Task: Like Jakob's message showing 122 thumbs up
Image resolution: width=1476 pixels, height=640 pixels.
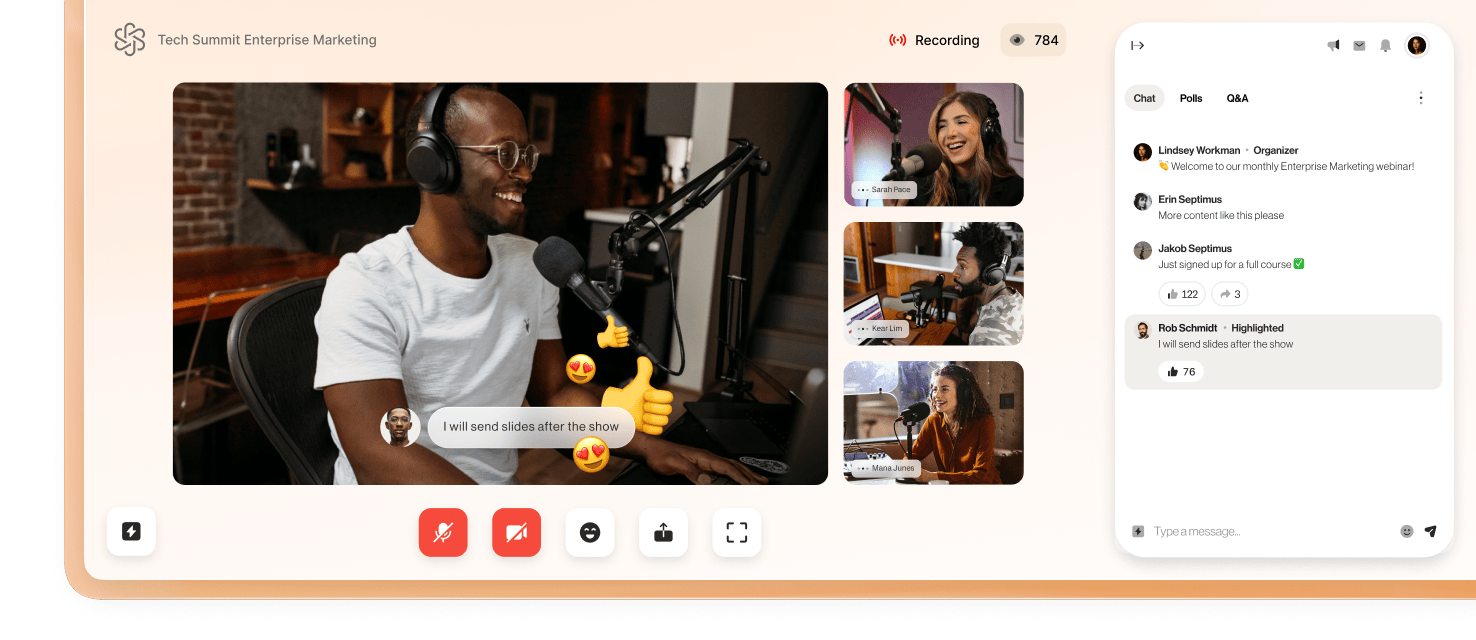Action: coord(1181,294)
